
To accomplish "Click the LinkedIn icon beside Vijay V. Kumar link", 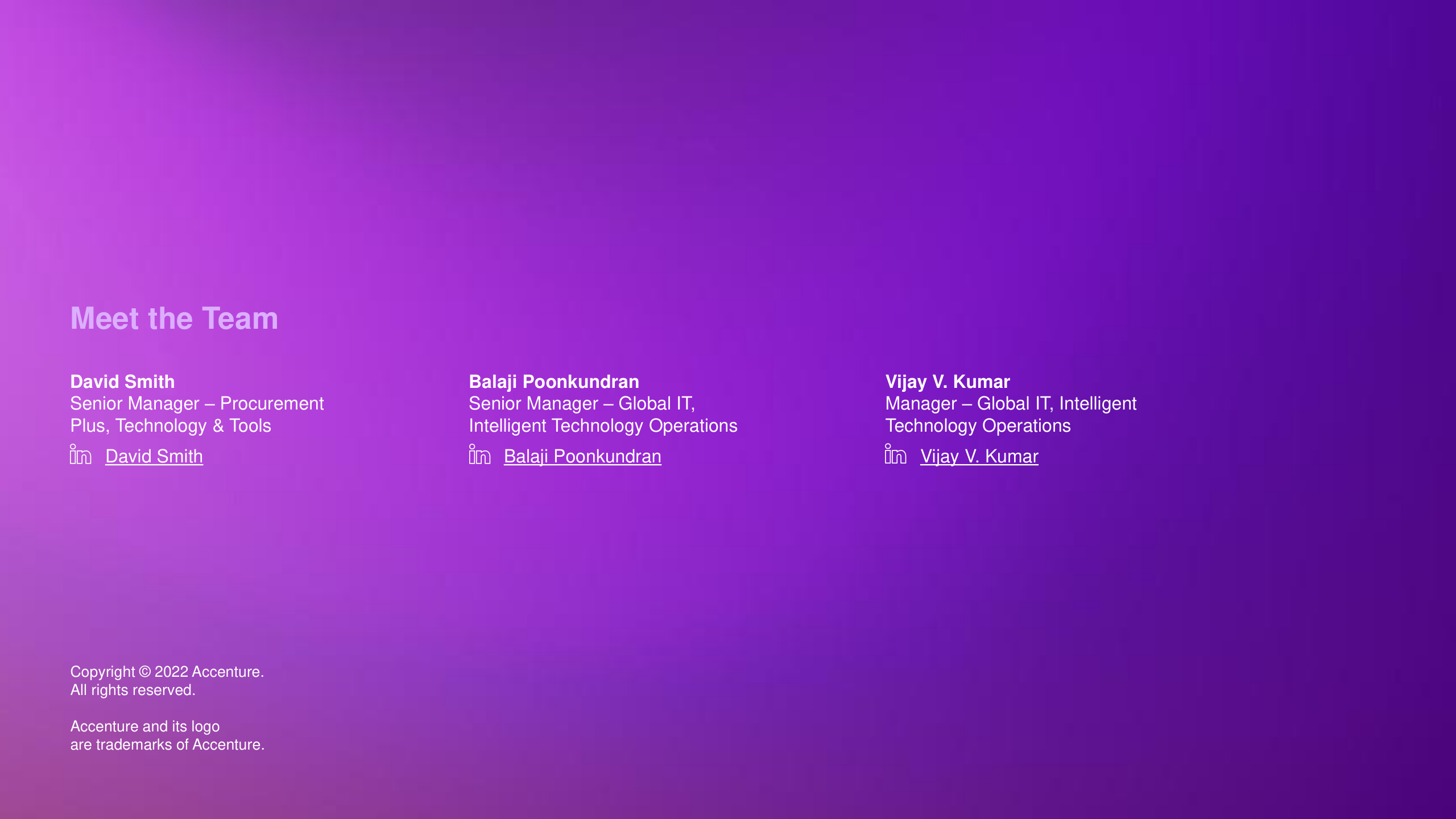I will click(x=895, y=454).
